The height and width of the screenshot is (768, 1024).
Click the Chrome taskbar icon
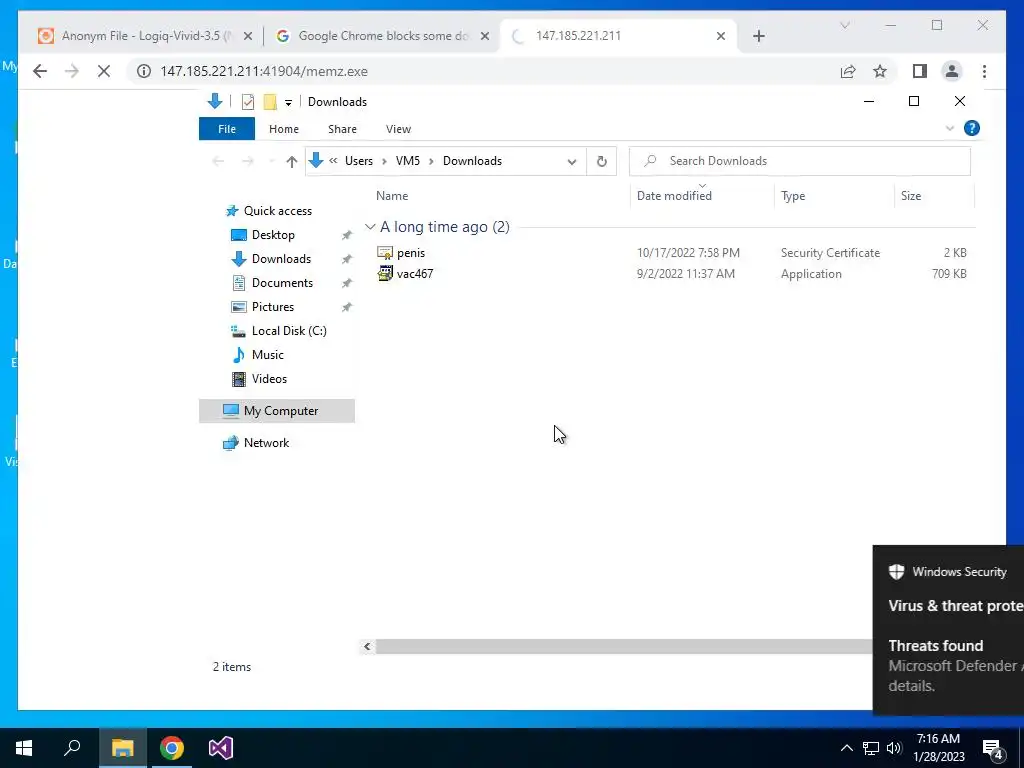pyautogui.click(x=172, y=748)
